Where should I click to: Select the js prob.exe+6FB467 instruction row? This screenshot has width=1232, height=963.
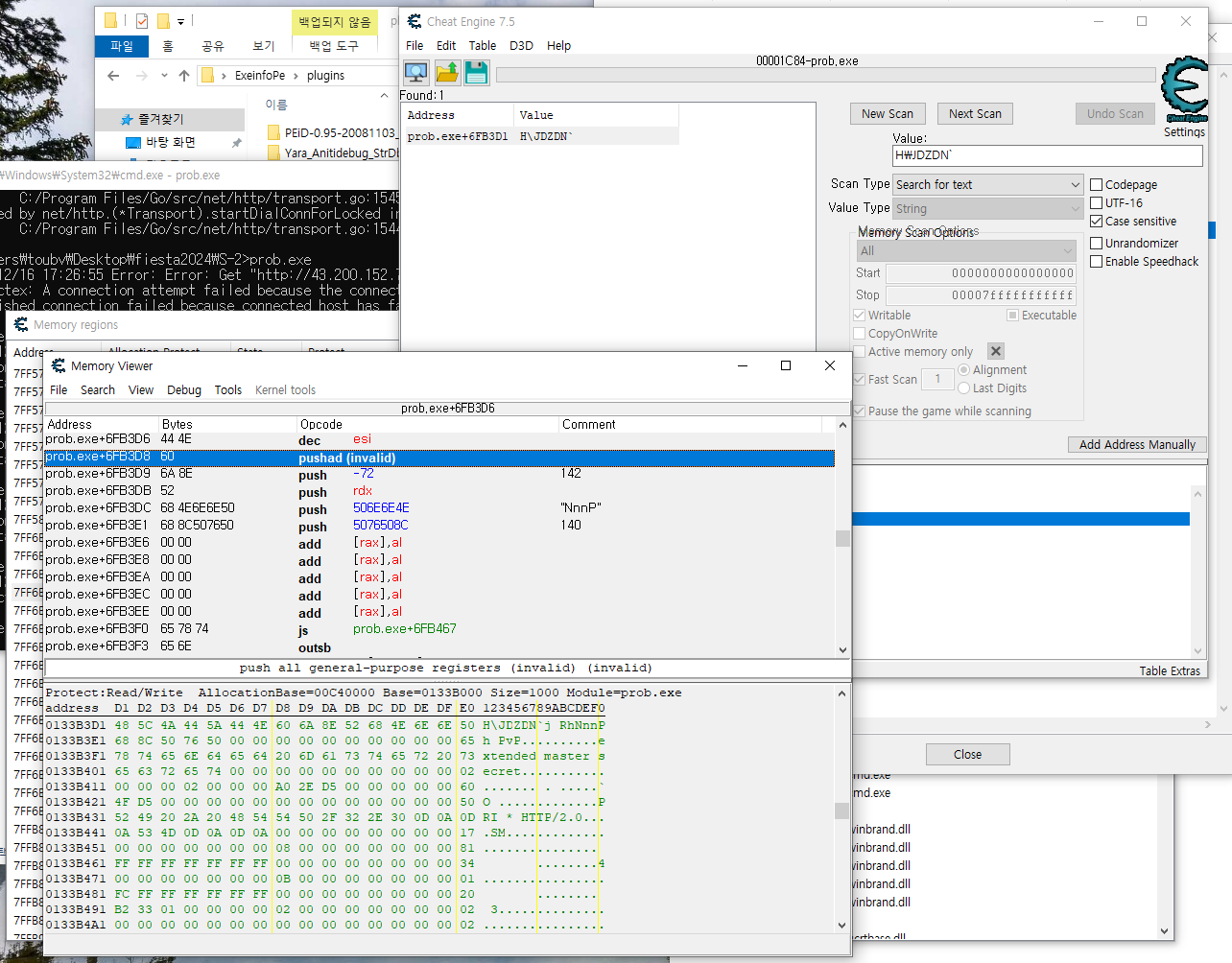(438, 629)
